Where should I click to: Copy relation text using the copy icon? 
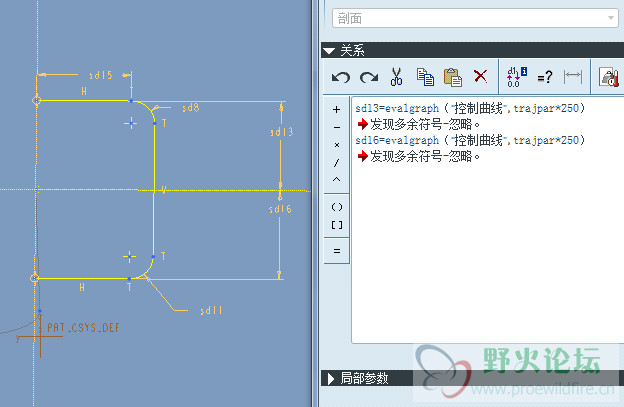[425, 77]
